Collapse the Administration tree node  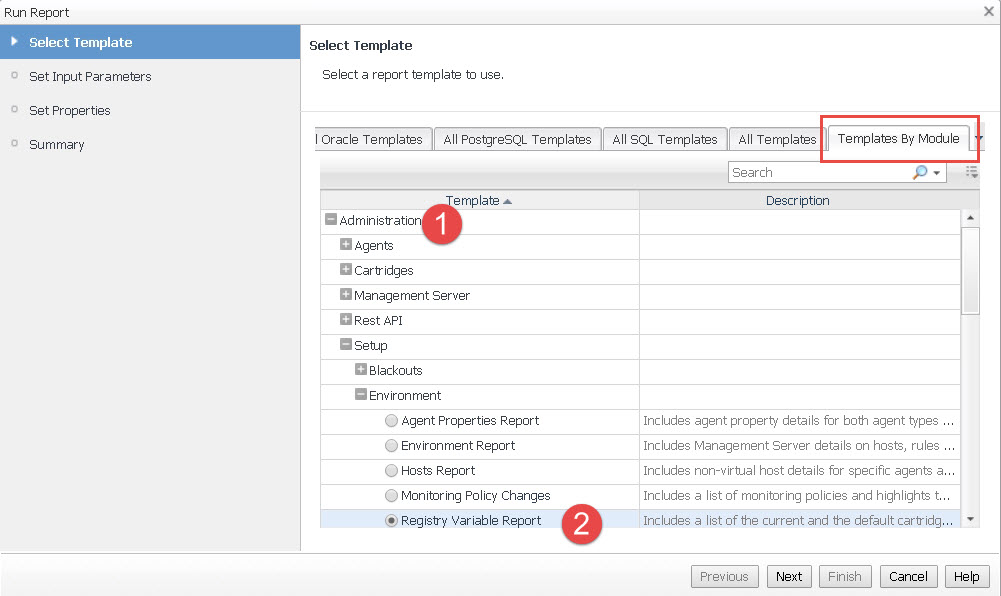(x=331, y=220)
